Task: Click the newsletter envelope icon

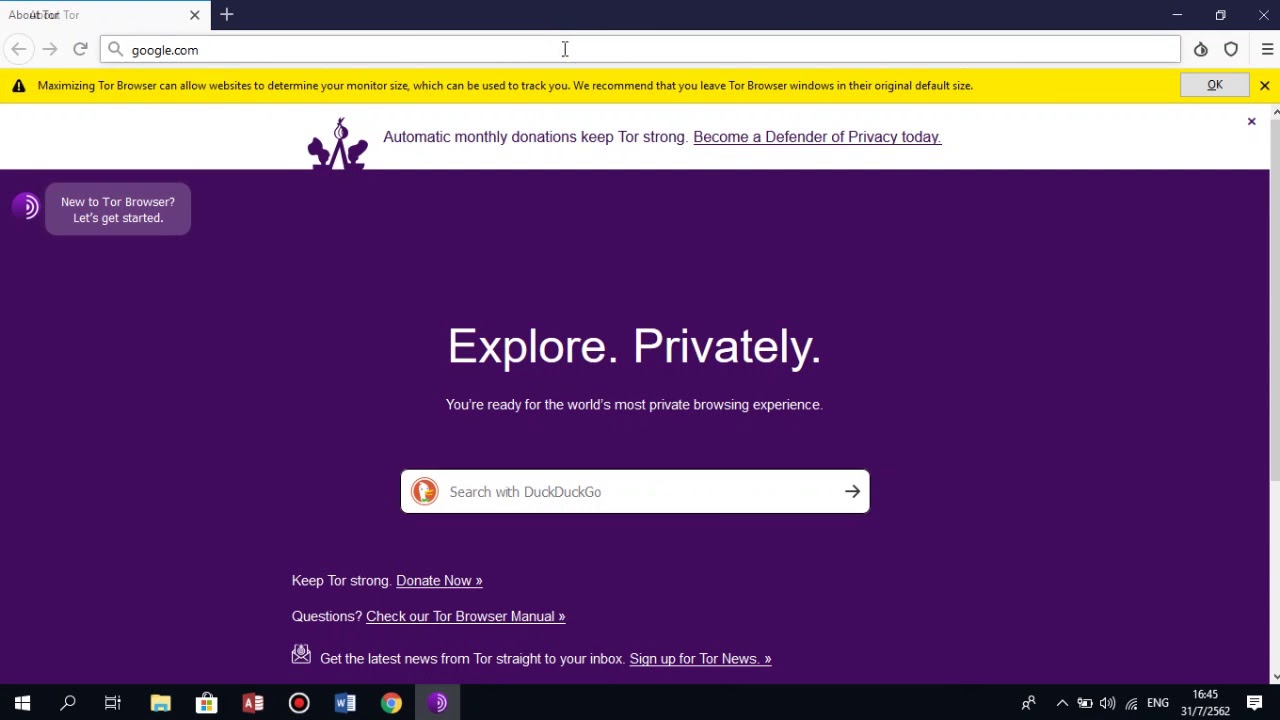Action: pyautogui.click(x=301, y=654)
